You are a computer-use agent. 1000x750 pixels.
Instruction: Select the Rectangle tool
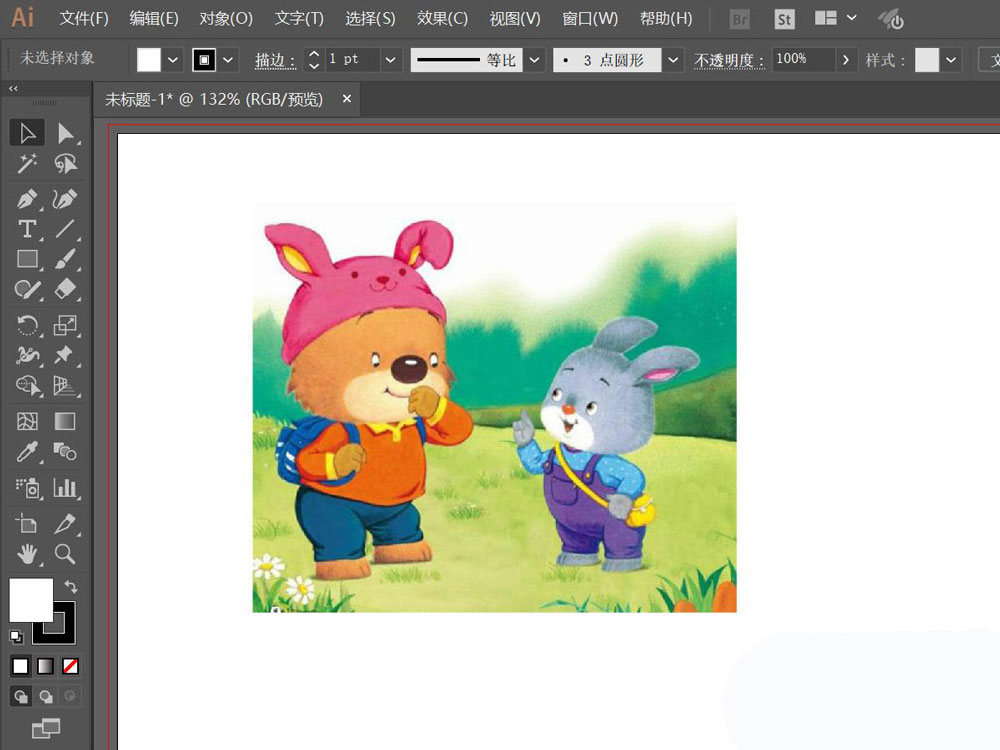[27, 259]
